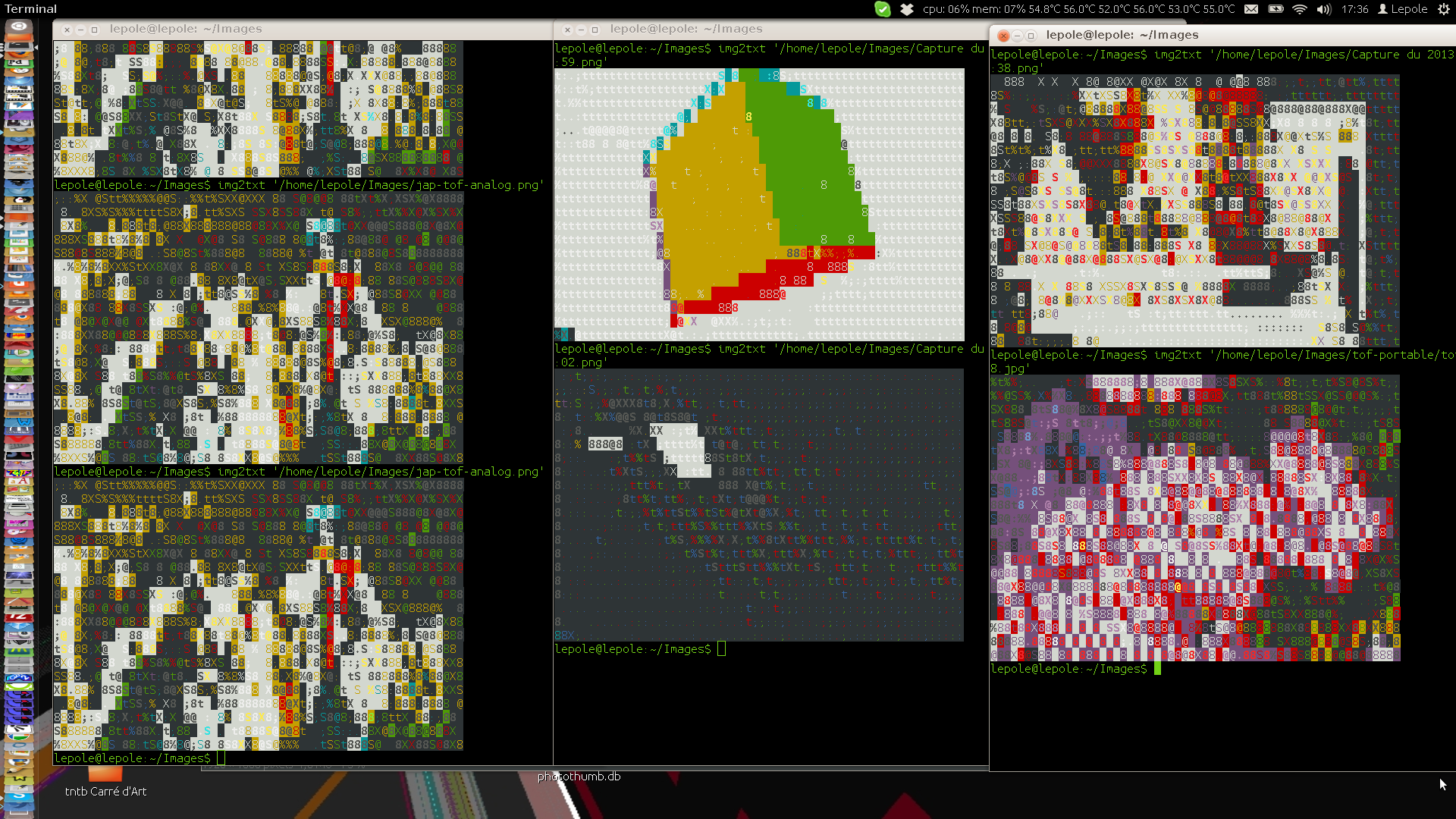Click the Terminal application menu title
This screenshot has height=819, width=1456.
pyautogui.click(x=30, y=9)
